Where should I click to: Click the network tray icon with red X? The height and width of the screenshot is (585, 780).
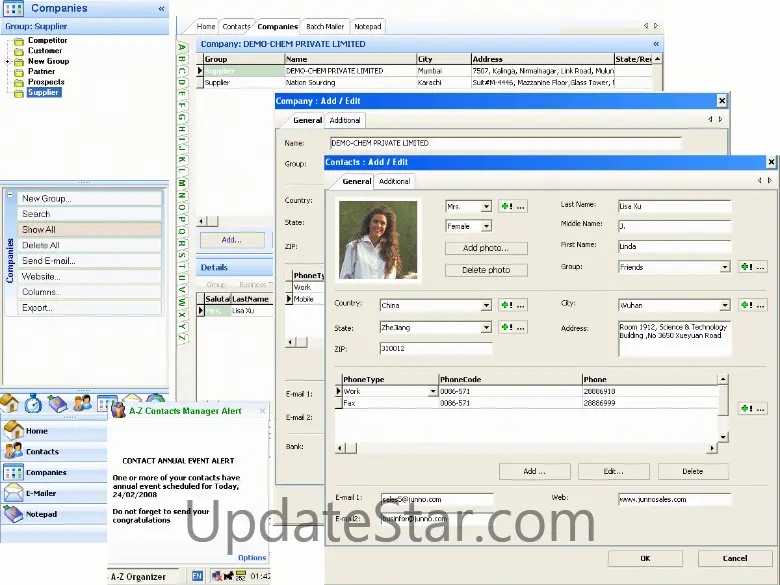pos(217,577)
